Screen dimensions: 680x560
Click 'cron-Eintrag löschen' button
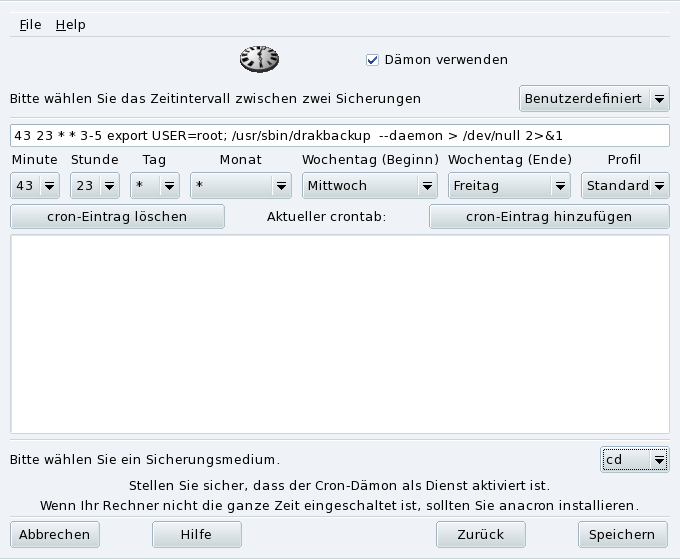coord(117,216)
